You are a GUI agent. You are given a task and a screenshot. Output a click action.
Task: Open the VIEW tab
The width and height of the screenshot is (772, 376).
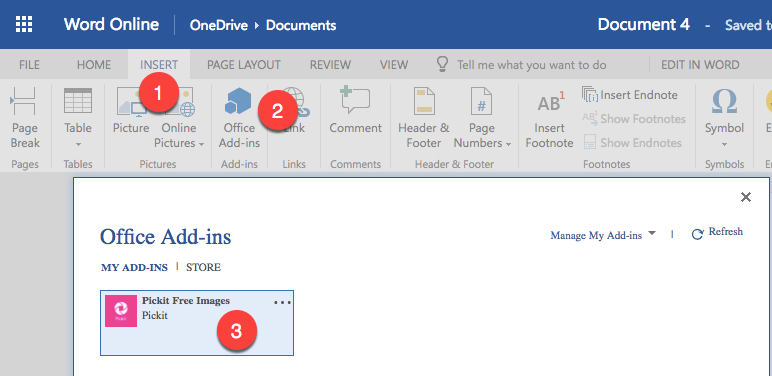click(x=394, y=65)
